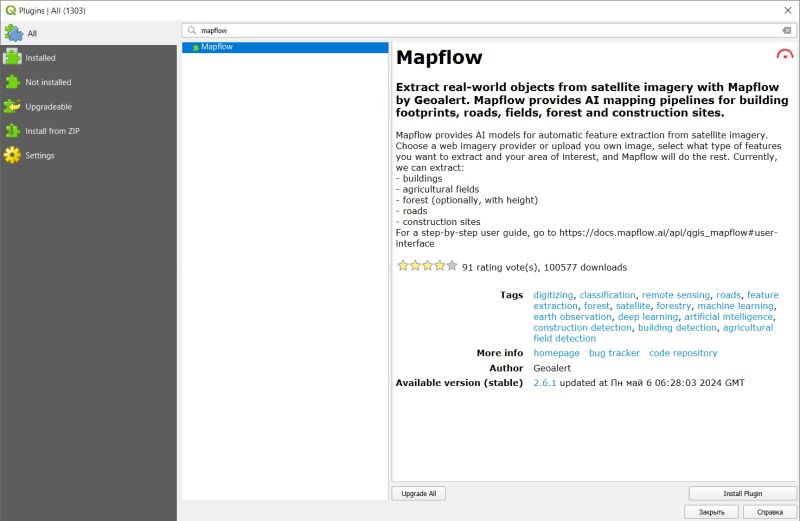Click the Installed plugins icon
The height and width of the screenshot is (521, 800).
[x=12, y=57]
